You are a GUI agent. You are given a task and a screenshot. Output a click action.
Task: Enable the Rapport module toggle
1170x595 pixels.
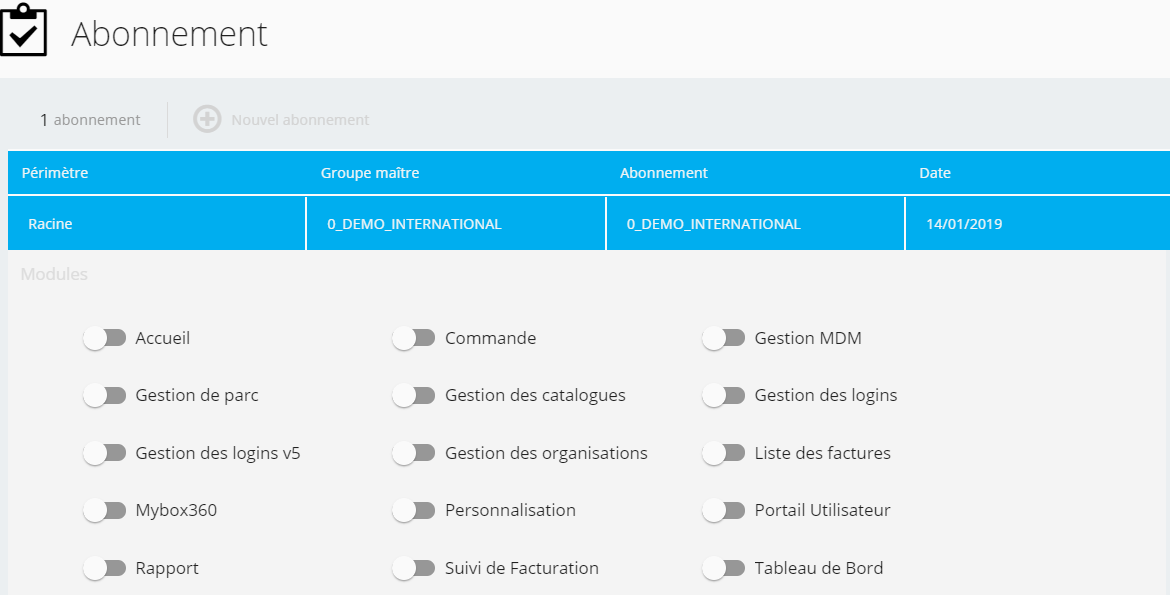(104, 568)
